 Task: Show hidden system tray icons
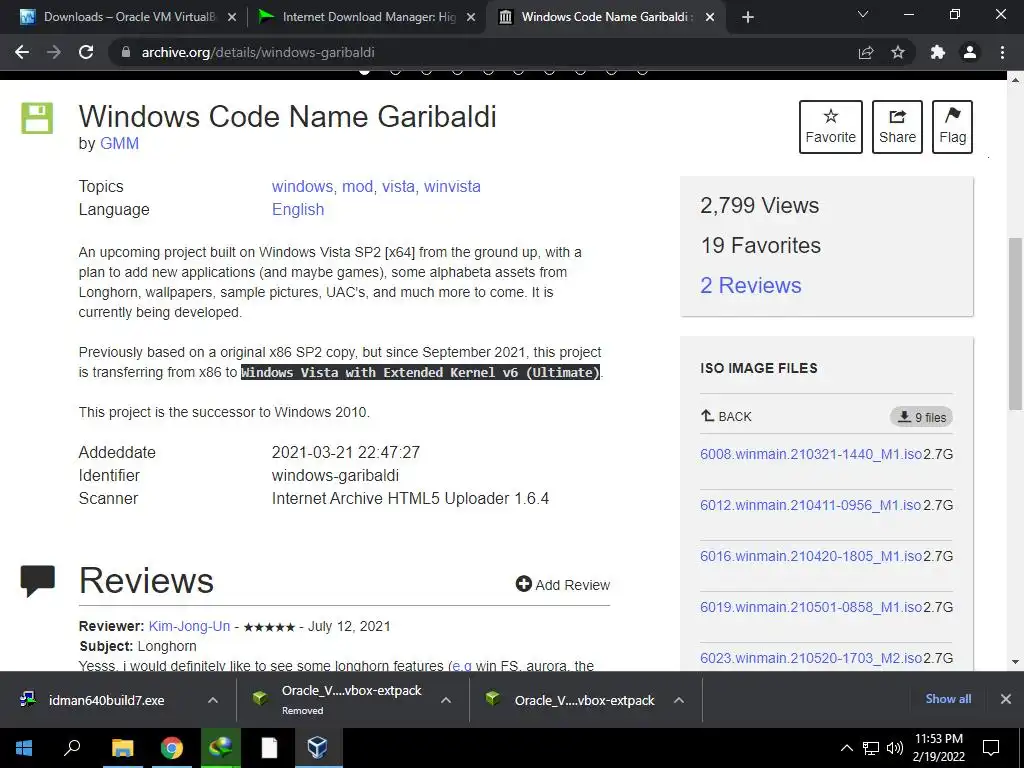point(846,748)
